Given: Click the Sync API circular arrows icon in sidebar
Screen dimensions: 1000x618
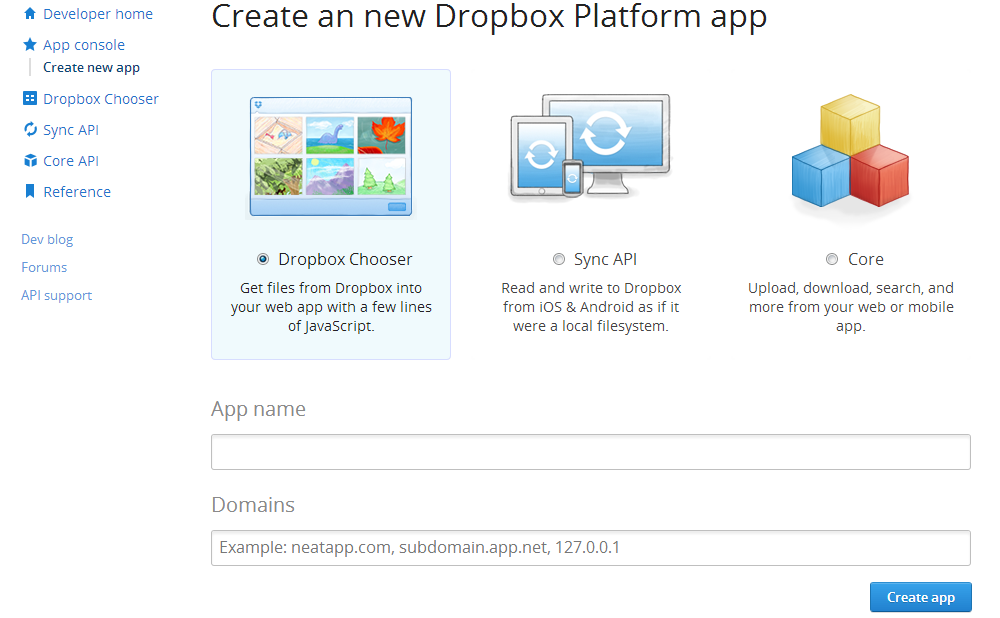Looking at the screenshot, I should 29,129.
